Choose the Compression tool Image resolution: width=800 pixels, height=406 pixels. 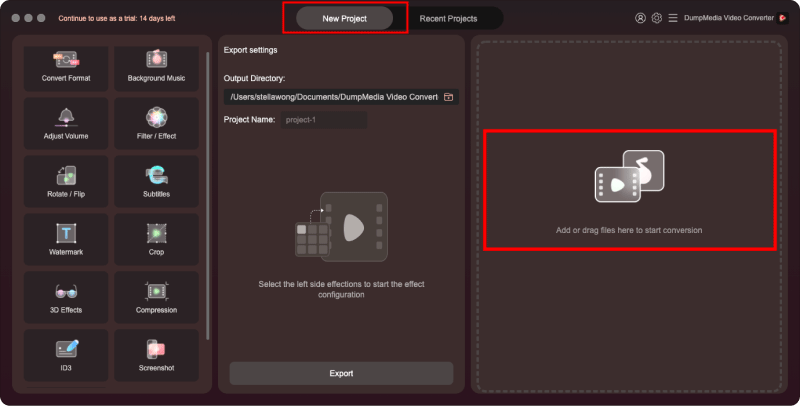[156, 298]
